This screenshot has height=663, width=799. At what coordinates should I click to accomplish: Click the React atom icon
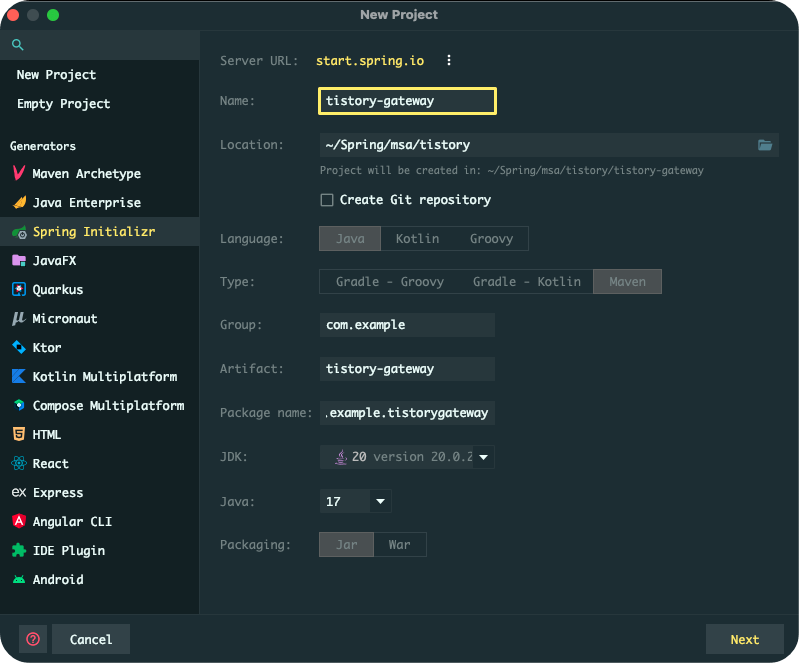[x=19, y=463]
